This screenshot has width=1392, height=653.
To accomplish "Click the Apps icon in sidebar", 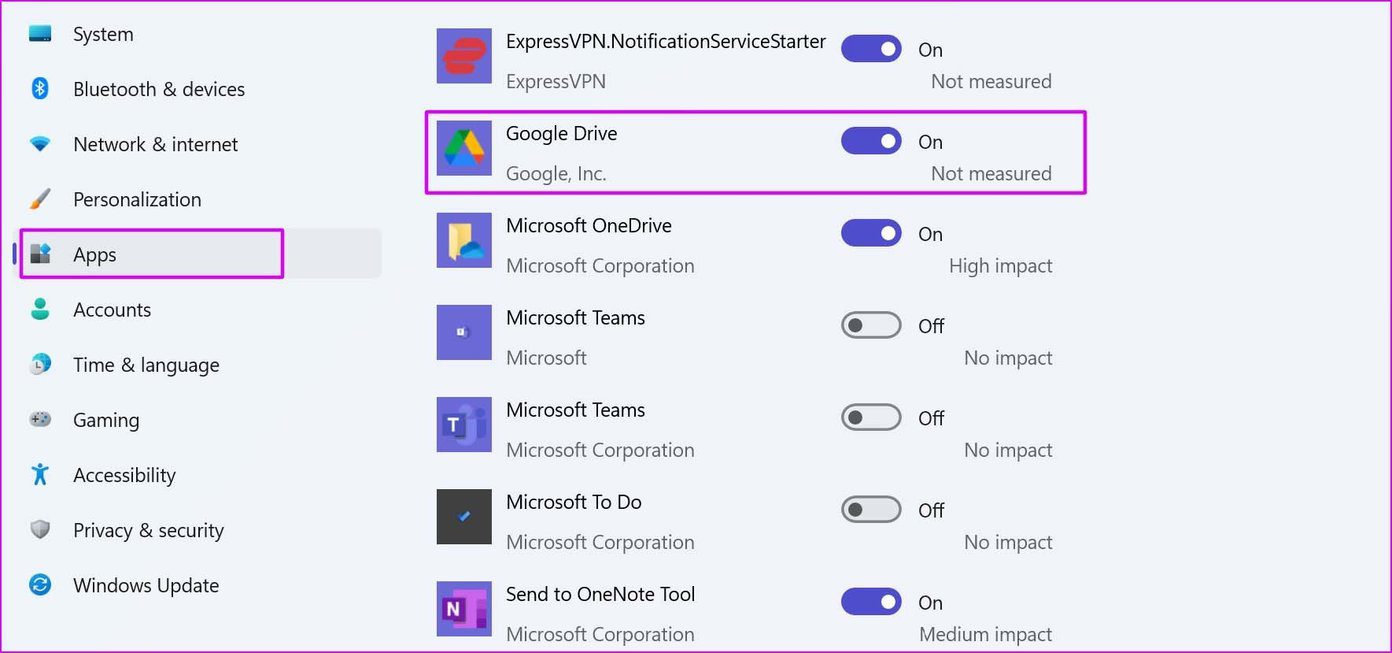I will pyautogui.click(x=40, y=254).
